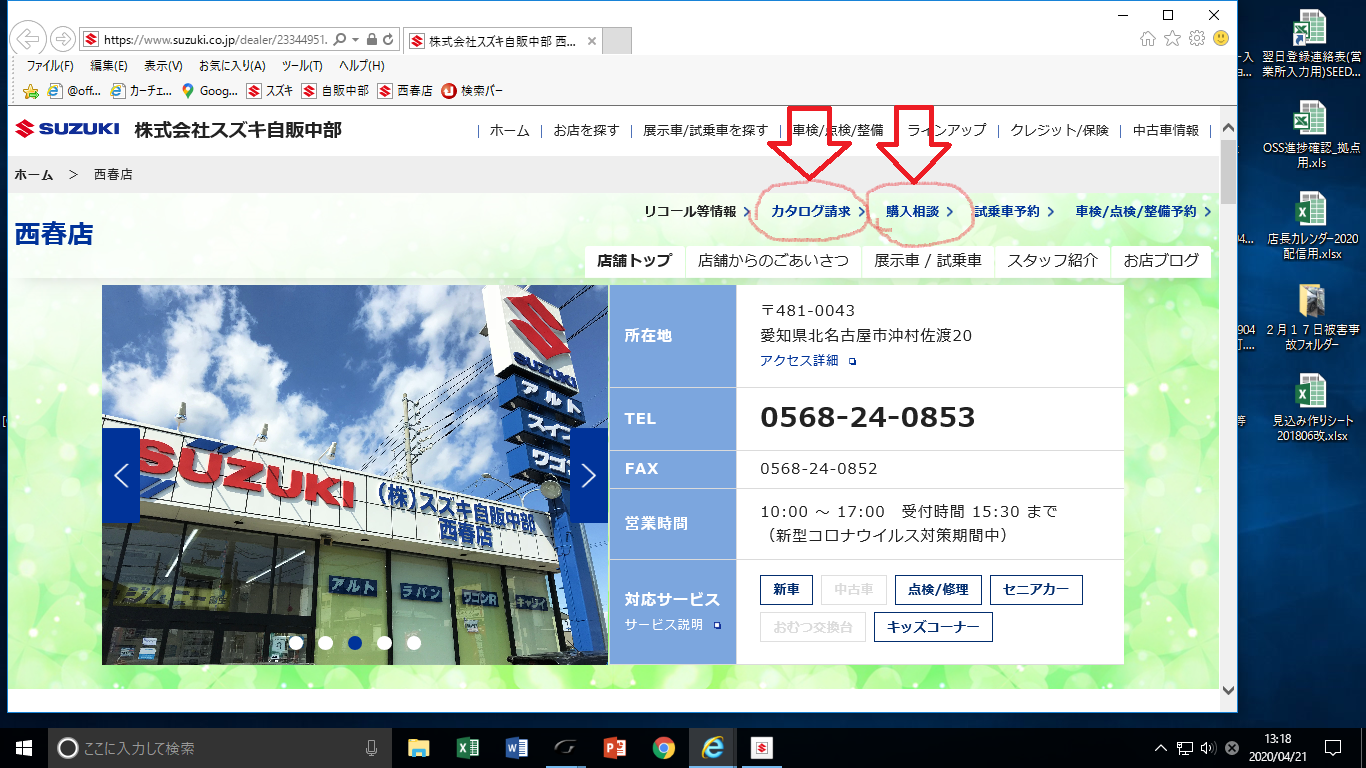Open the アクセス詳細 link
This screenshot has width=1366, height=768.
(x=808, y=361)
